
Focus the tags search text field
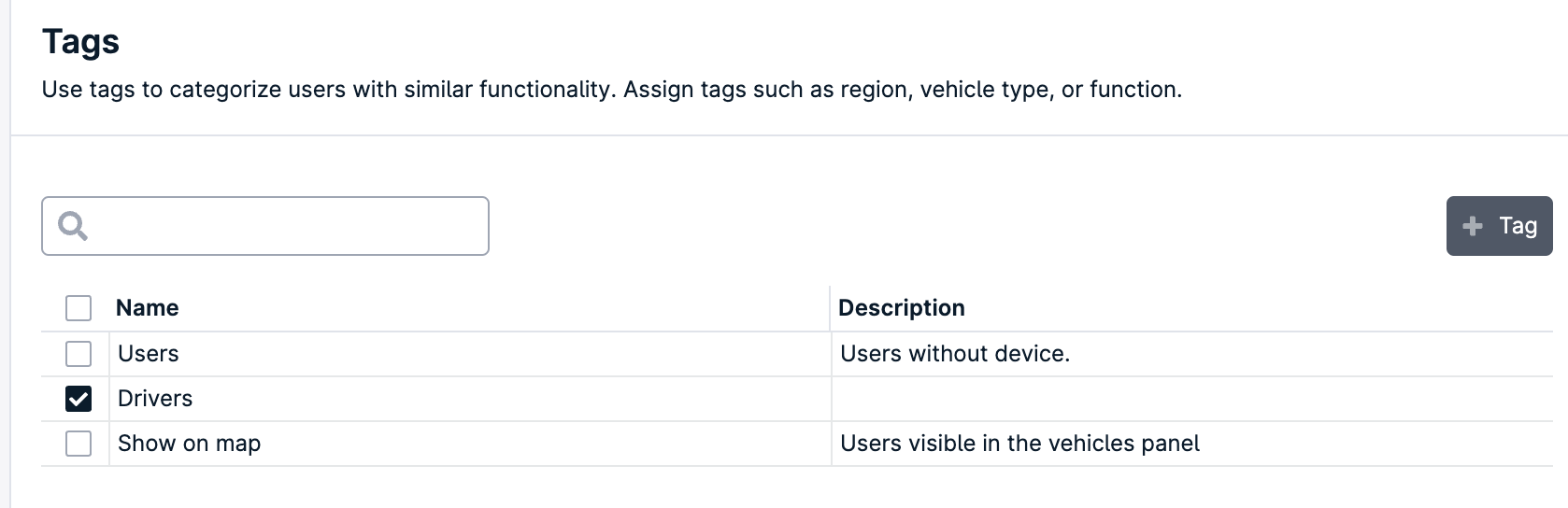click(x=265, y=226)
